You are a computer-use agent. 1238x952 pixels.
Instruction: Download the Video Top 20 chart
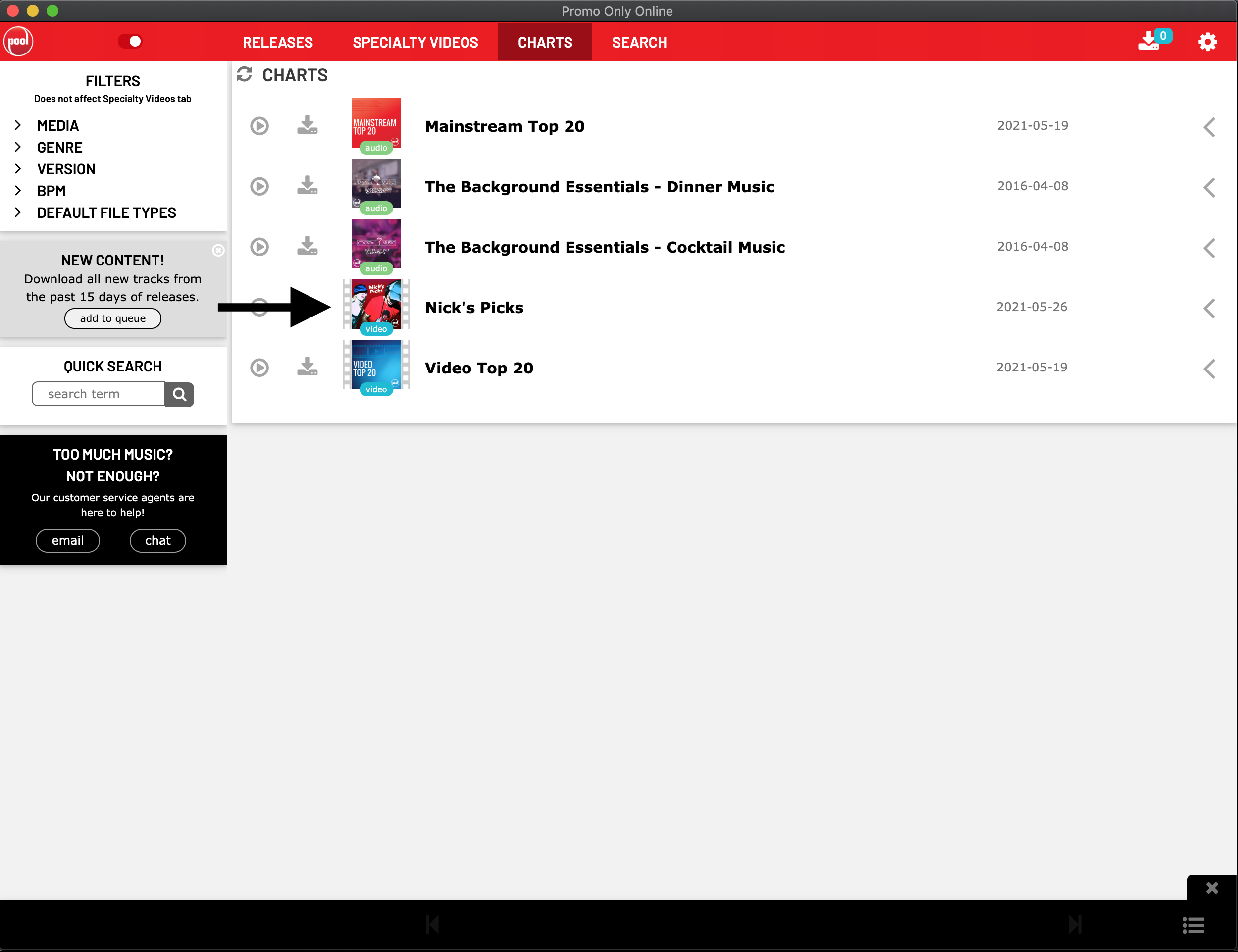pyautogui.click(x=307, y=367)
